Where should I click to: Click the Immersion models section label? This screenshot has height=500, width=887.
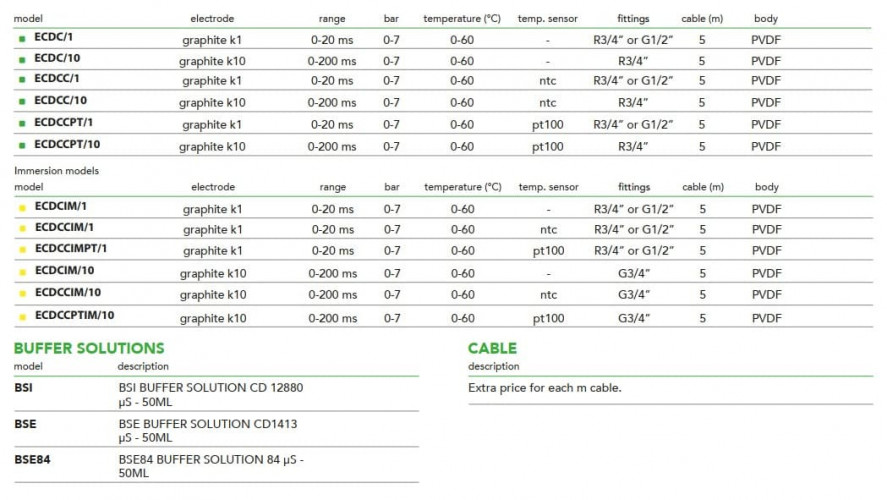point(56,171)
